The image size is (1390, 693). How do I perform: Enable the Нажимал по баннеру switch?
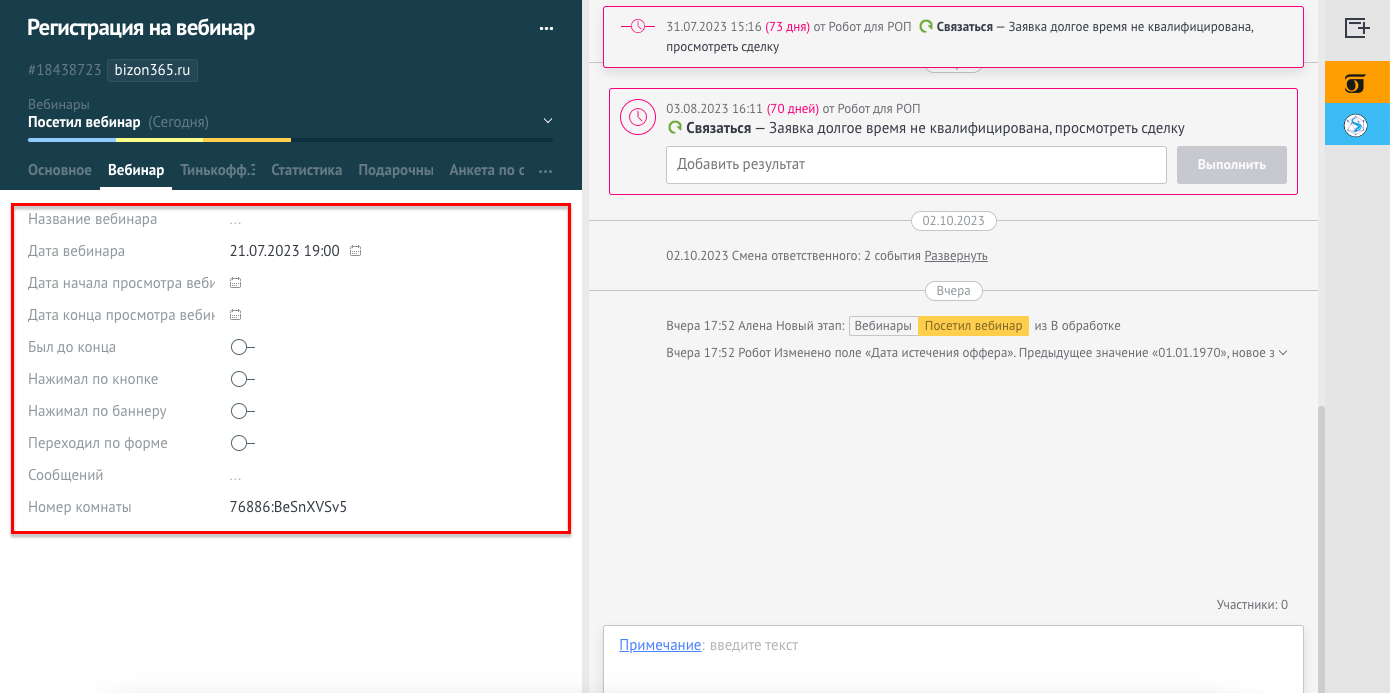(242, 411)
